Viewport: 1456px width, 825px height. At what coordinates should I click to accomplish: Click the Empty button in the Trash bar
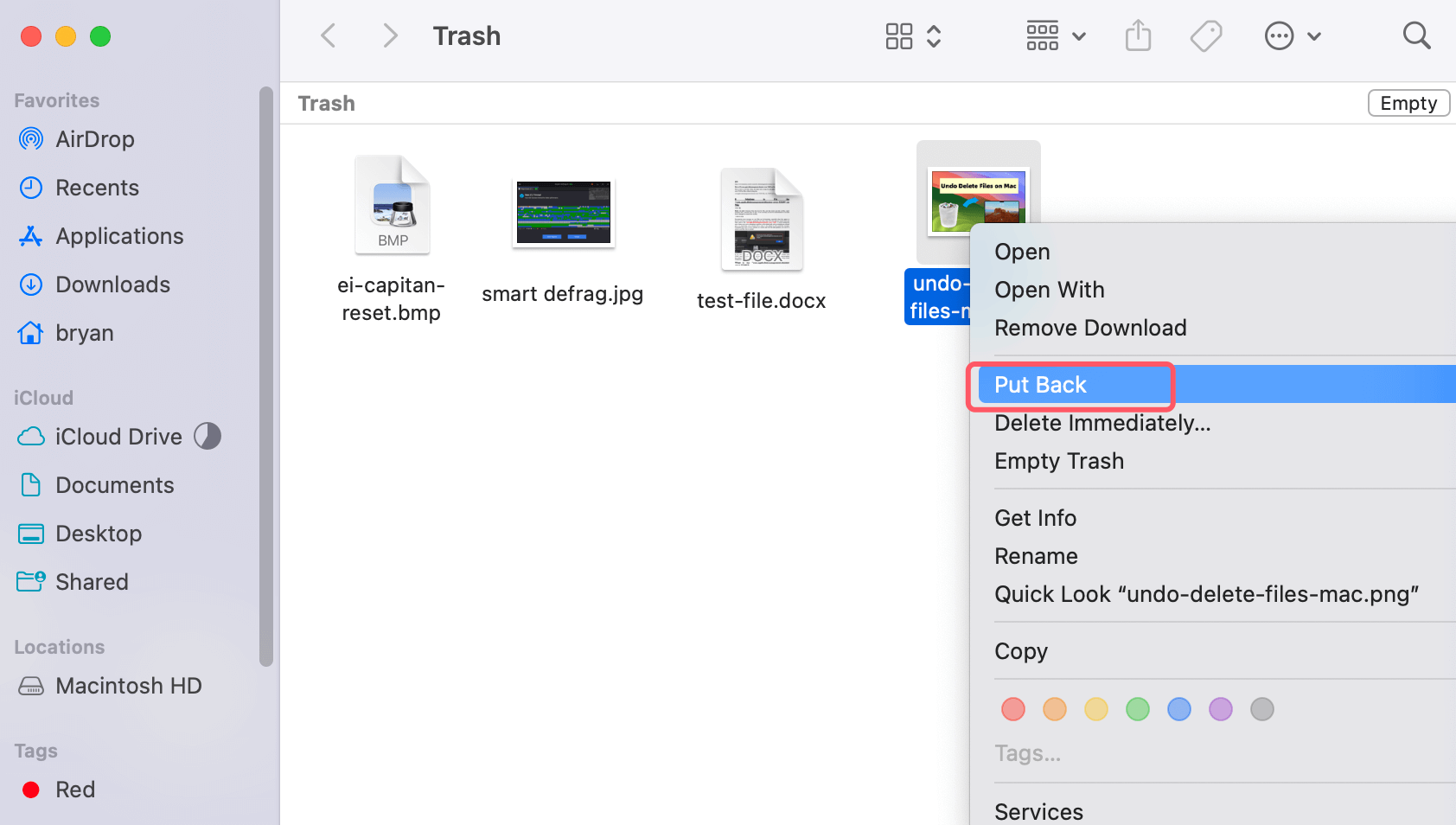[1408, 103]
